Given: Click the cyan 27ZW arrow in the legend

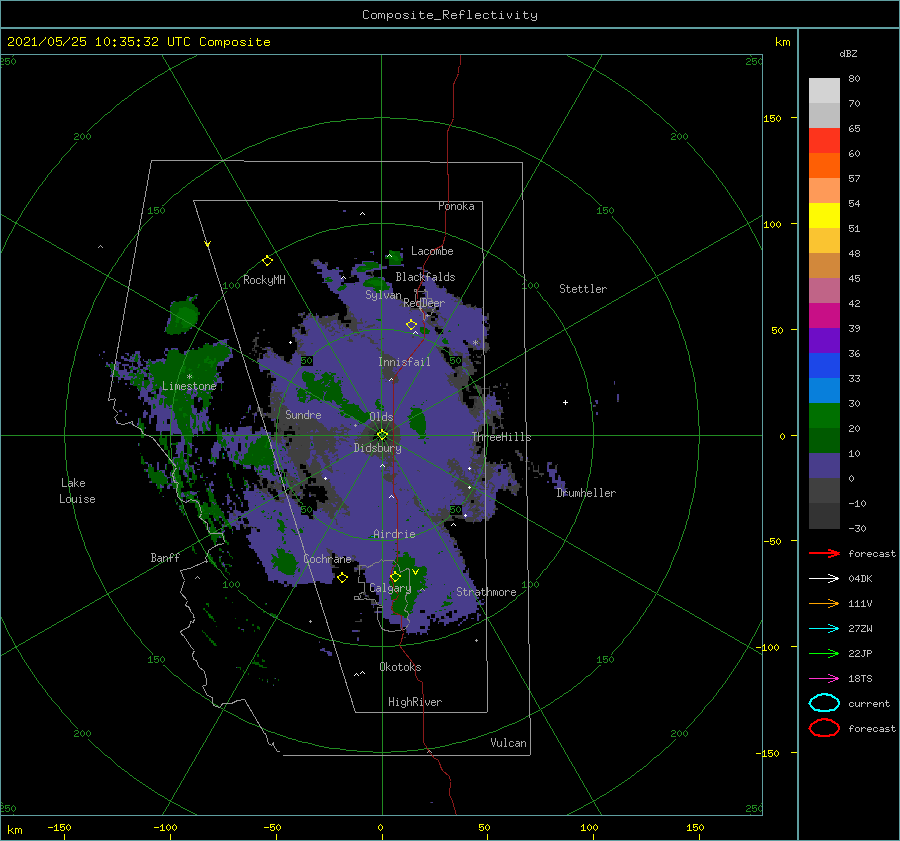Looking at the screenshot, I should coord(824,629).
